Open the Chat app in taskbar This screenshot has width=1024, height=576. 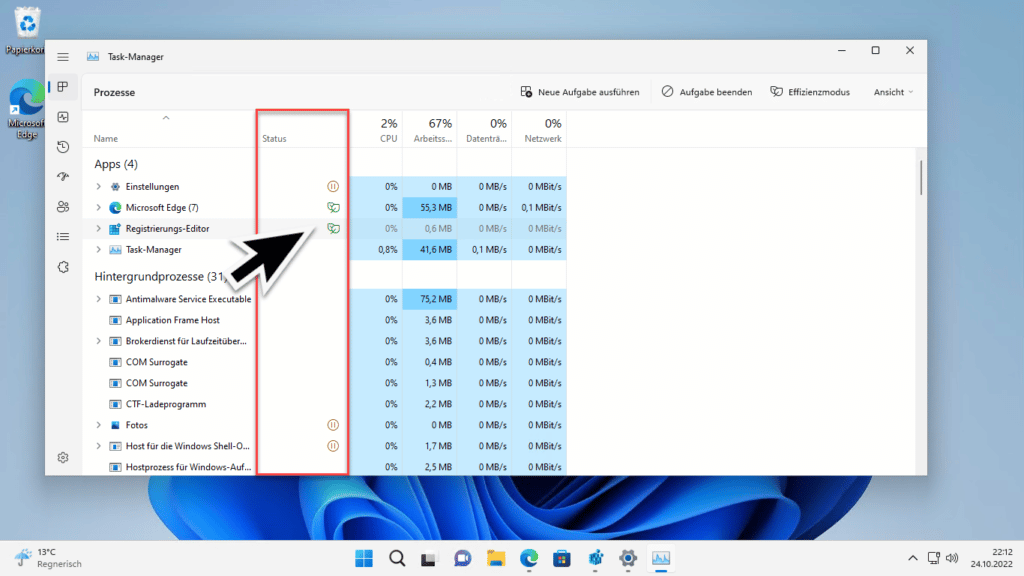tap(462, 558)
